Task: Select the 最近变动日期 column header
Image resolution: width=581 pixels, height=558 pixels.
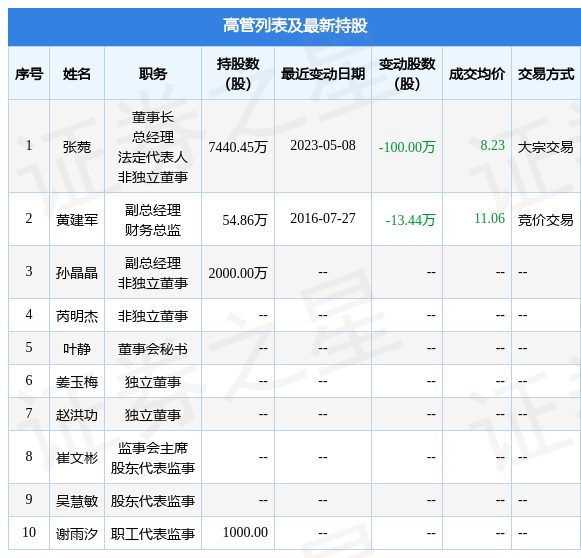Action: pyautogui.click(x=323, y=74)
